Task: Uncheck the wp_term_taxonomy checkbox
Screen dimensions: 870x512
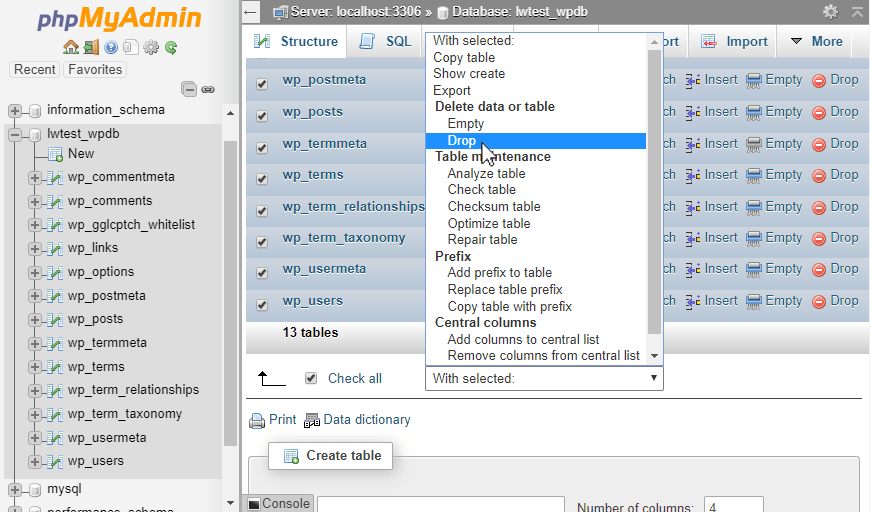Action: pos(262,242)
